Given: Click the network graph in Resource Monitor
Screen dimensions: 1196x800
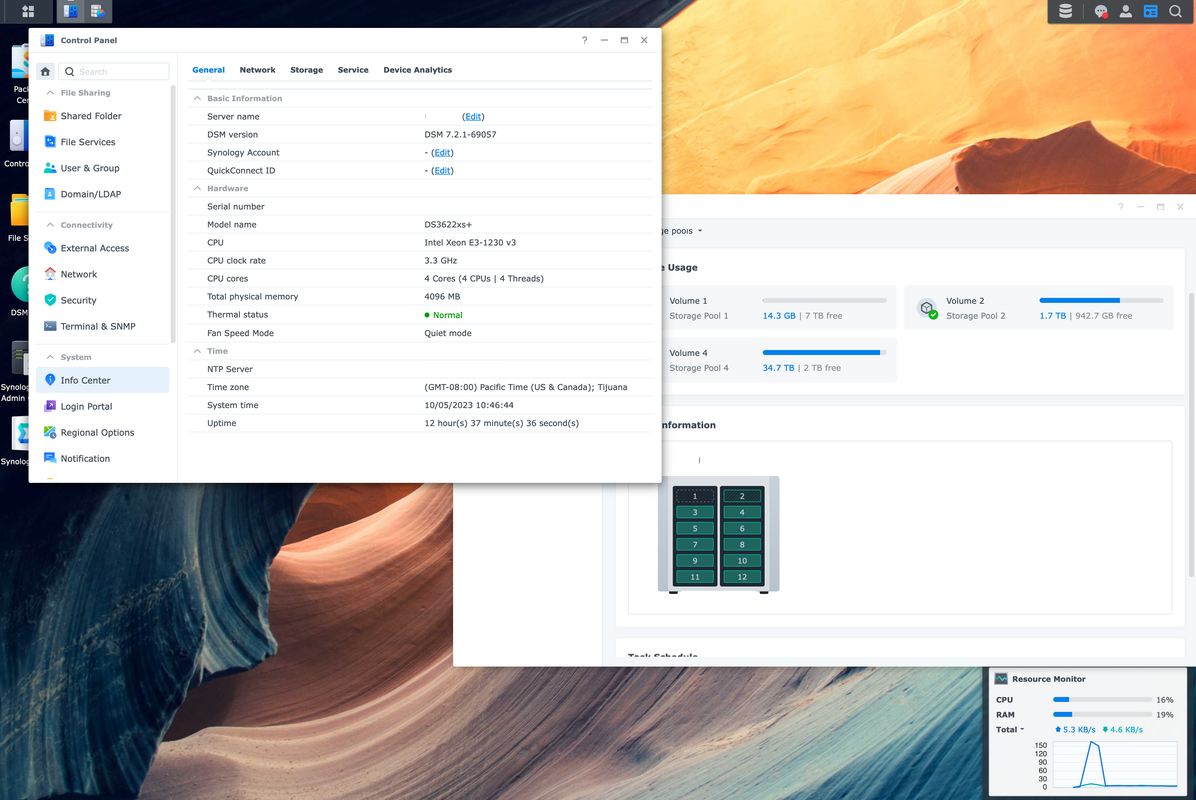Looking at the screenshot, I should 1114,765.
